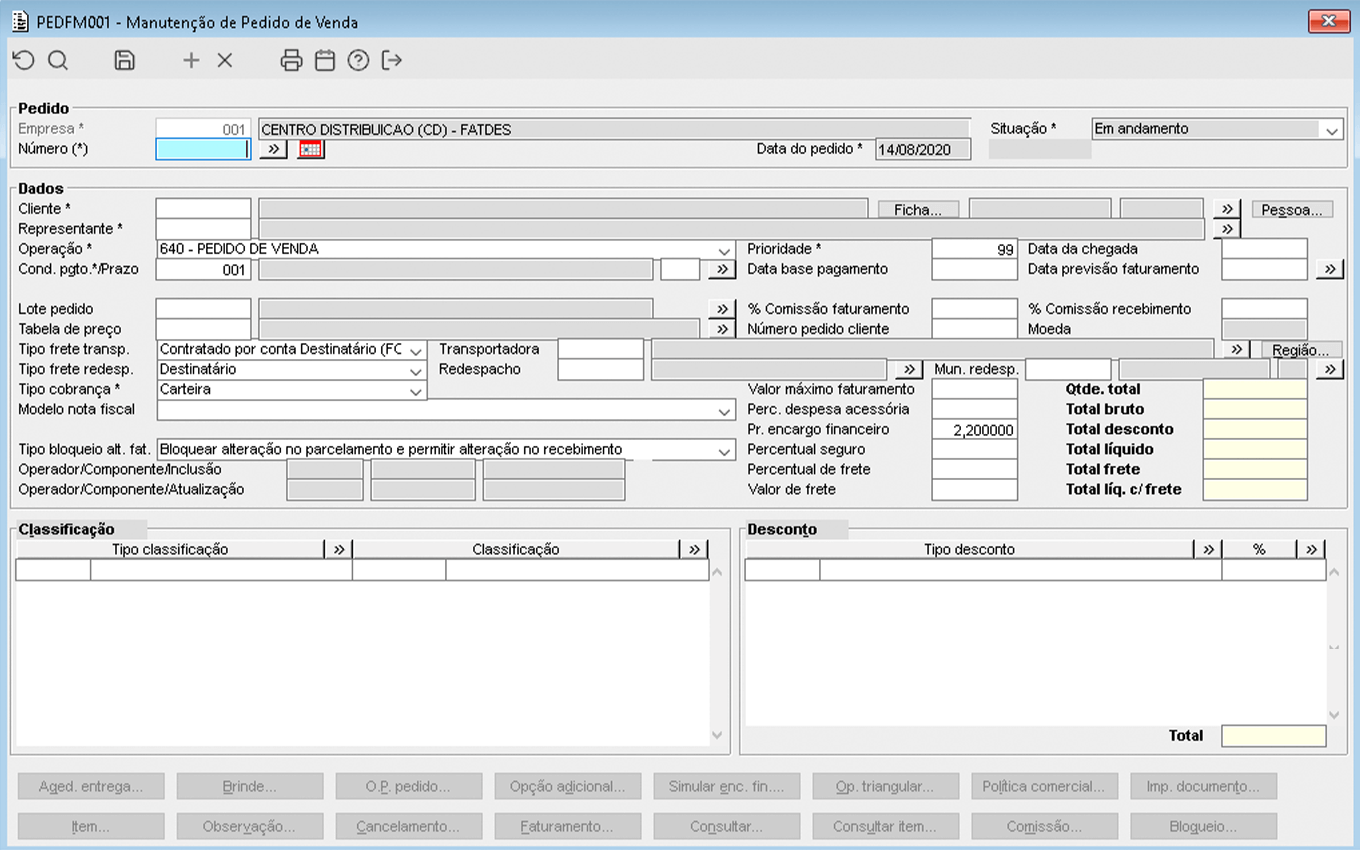Add a new record with the plus icon
Viewport: 1360px width, 850px height.
(x=191, y=61)
